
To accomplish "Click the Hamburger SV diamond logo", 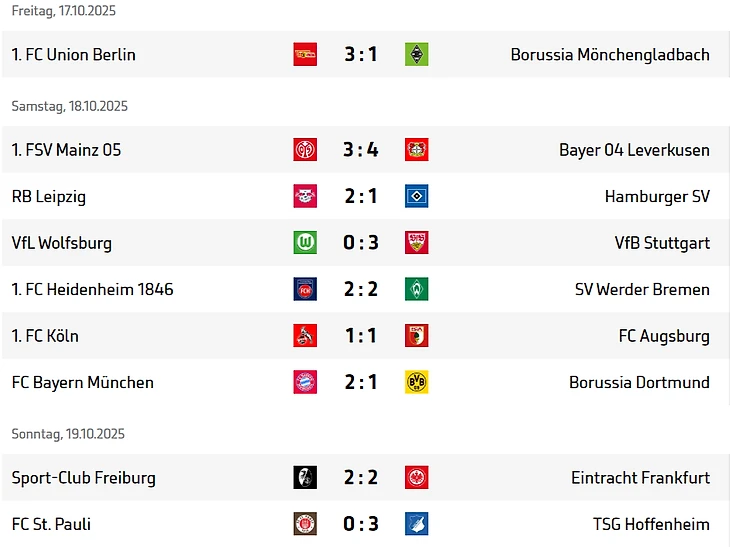I will point(417,196).
